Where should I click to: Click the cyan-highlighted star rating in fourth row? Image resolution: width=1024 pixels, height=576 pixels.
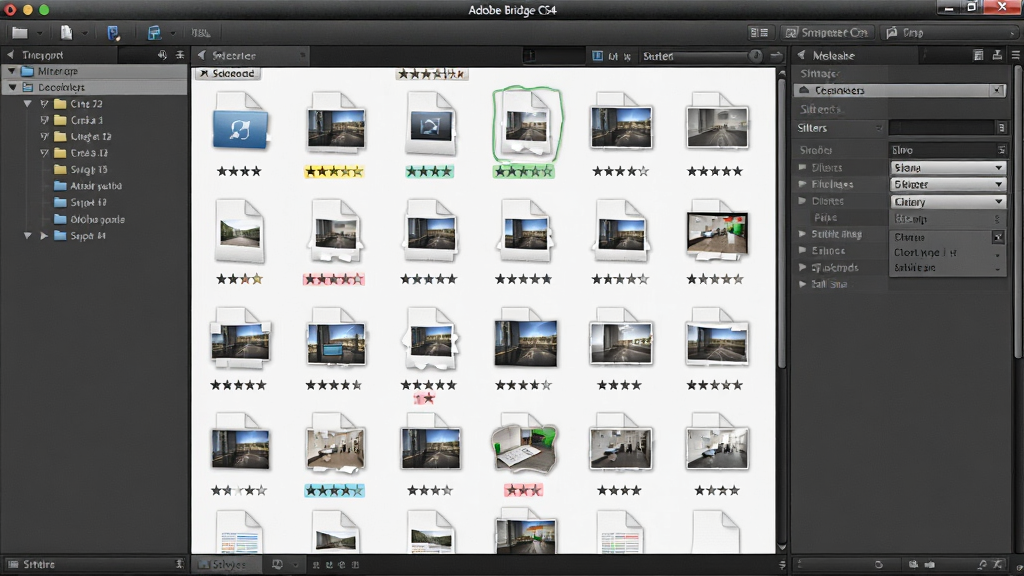[x=334, y=490]
